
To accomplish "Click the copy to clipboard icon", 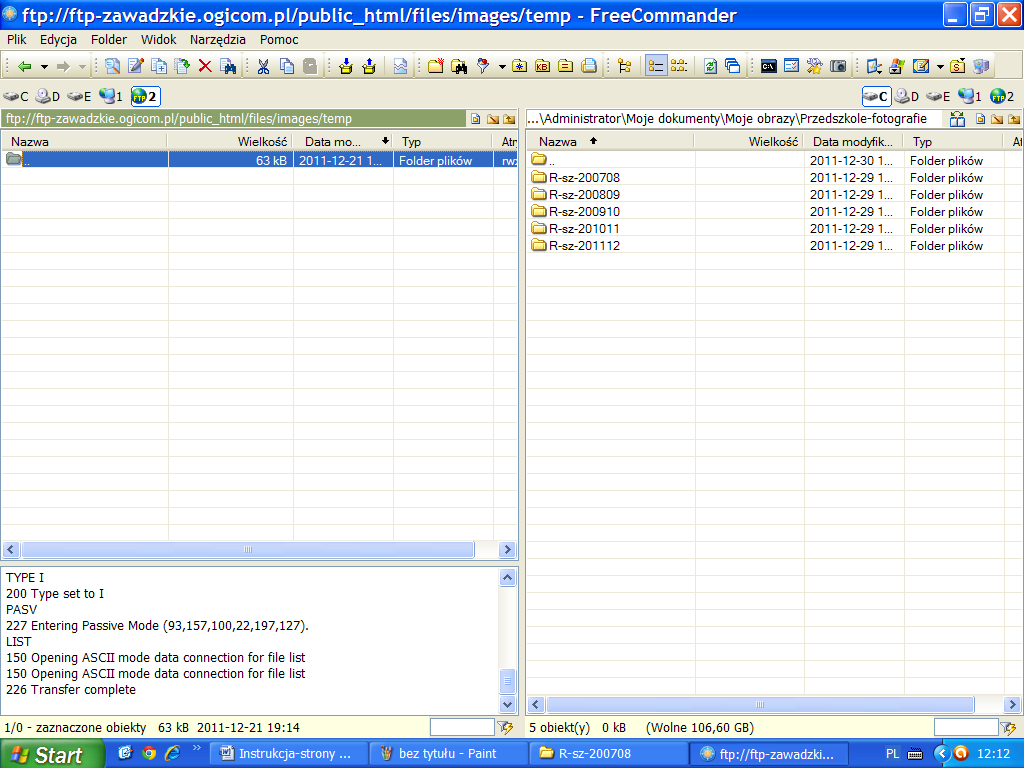I will coord(287,66).
